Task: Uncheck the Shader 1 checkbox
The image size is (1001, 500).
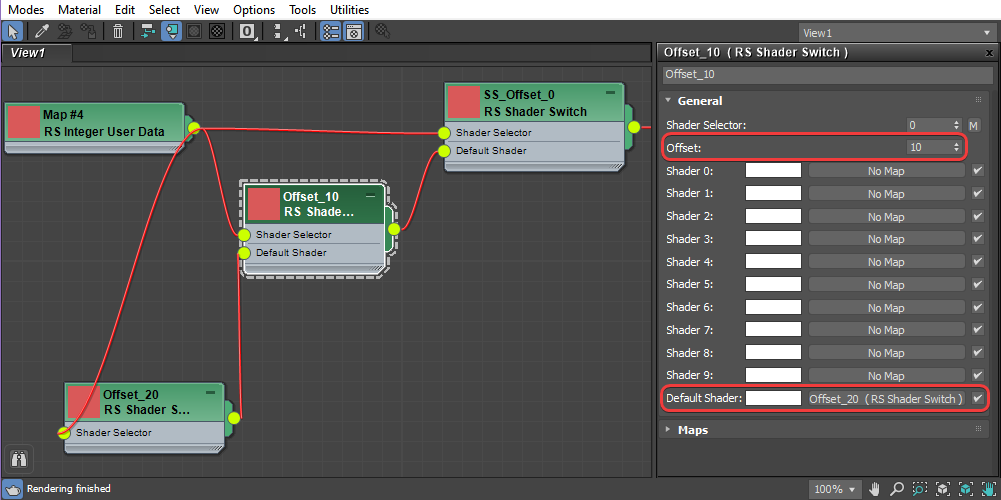Action: click(x=977, y=193)
